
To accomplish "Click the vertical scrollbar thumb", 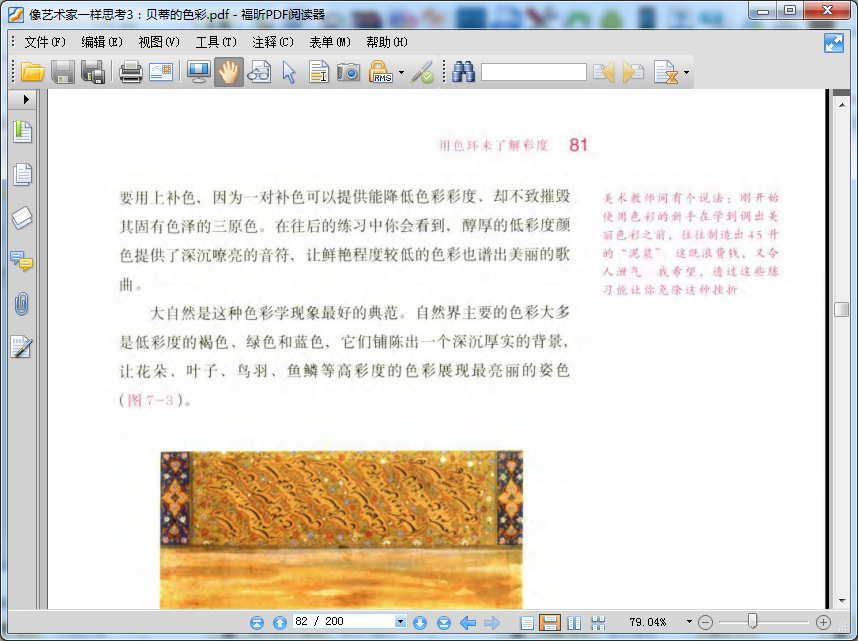I will pos(842,309).
